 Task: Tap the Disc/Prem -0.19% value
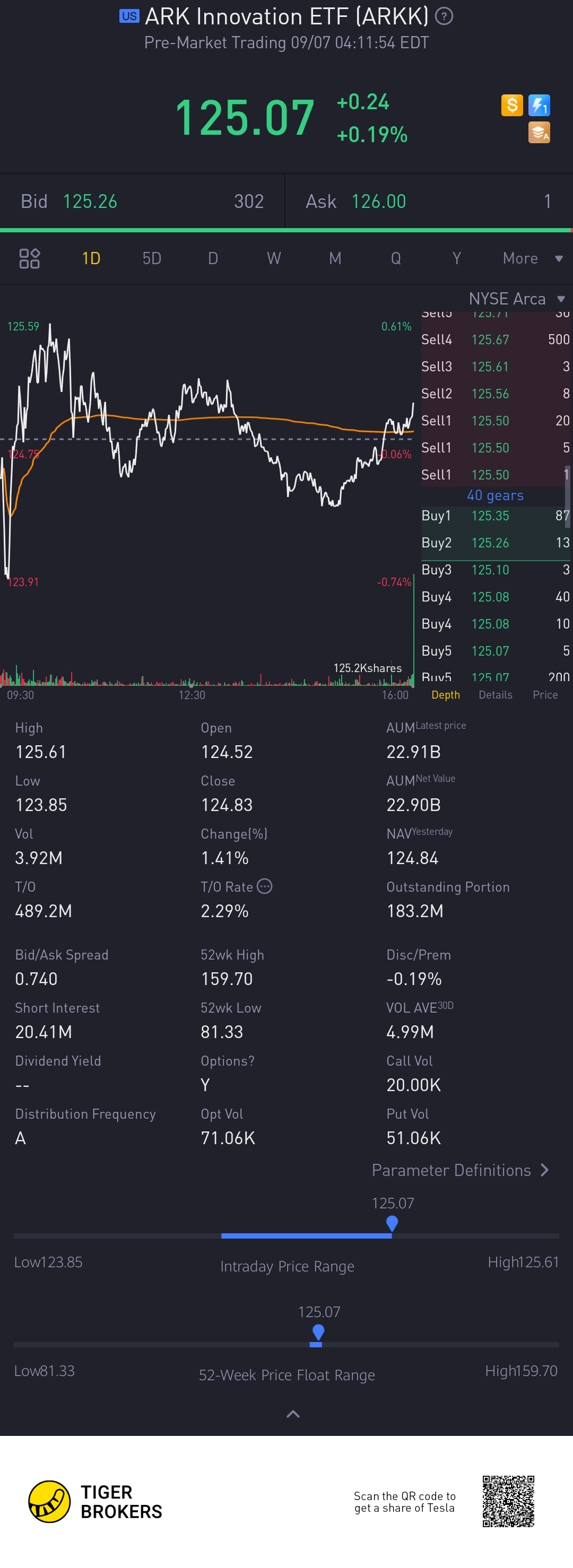coord(414,979)
